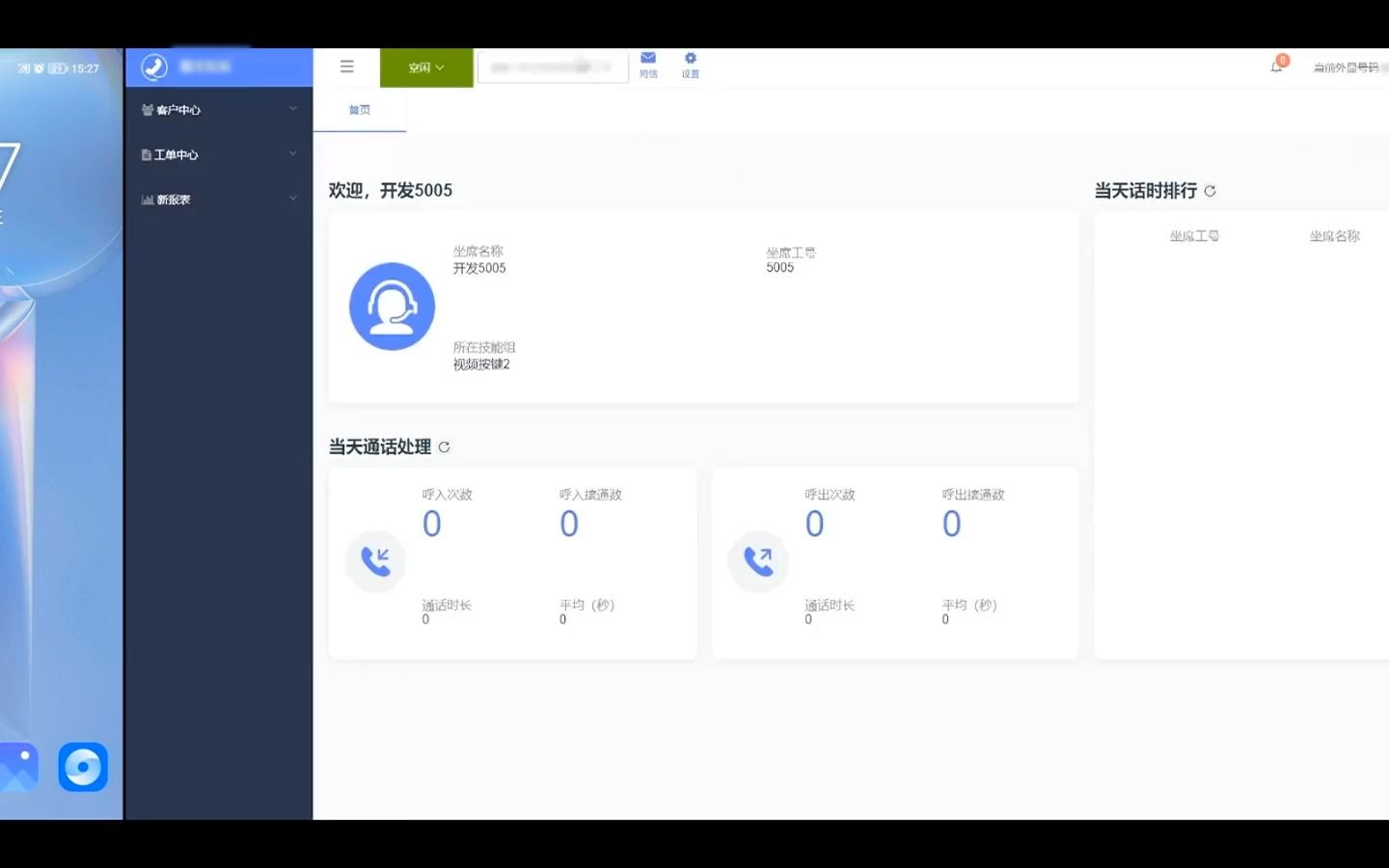Switch to the 首页 tab

(x=360, y=110)
